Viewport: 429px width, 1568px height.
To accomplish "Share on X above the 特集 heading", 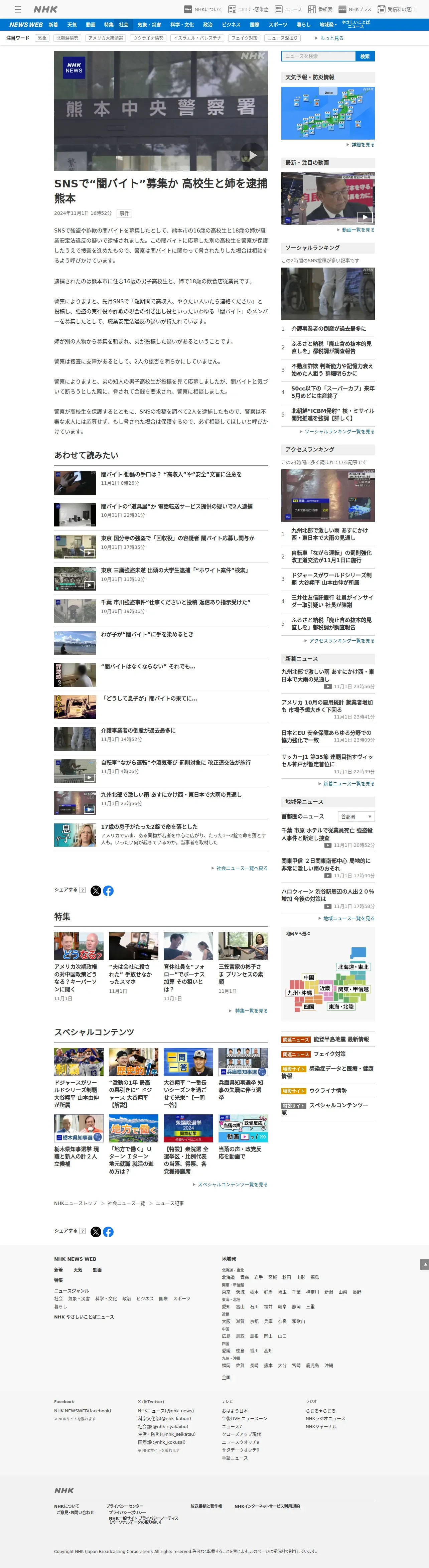I will (x=96, y=891).
